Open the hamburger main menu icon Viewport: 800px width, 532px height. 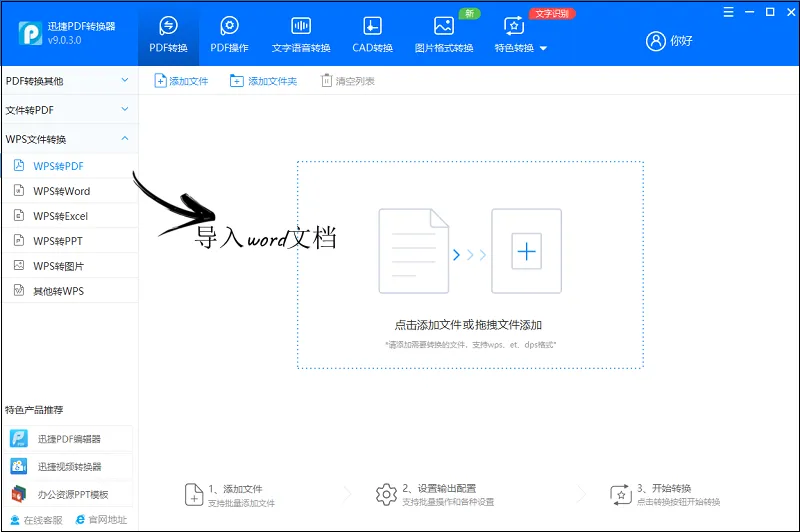pyautogui.click(x=728, y=12)
